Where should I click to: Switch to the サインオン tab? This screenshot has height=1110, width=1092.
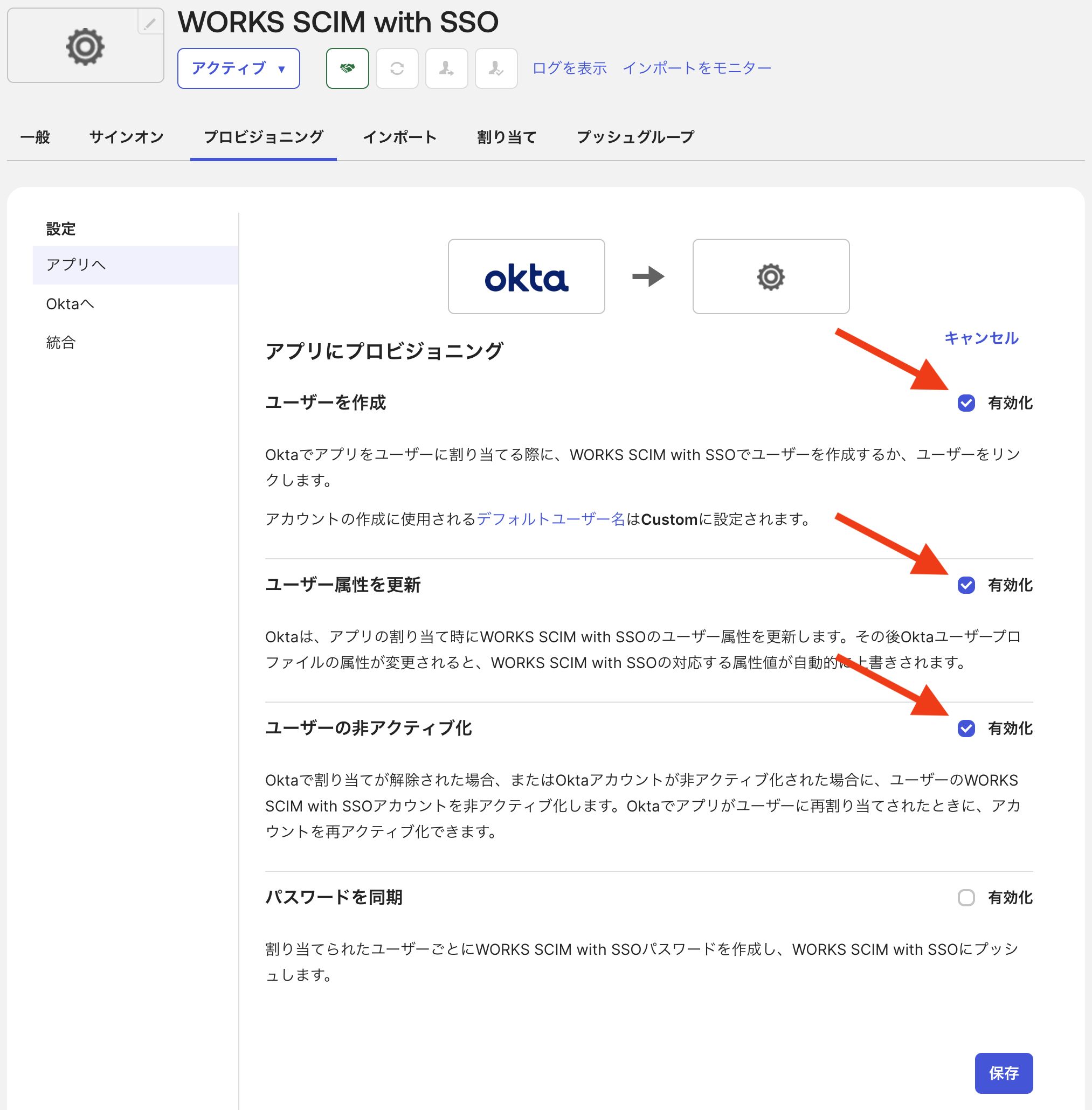(127, 137)
